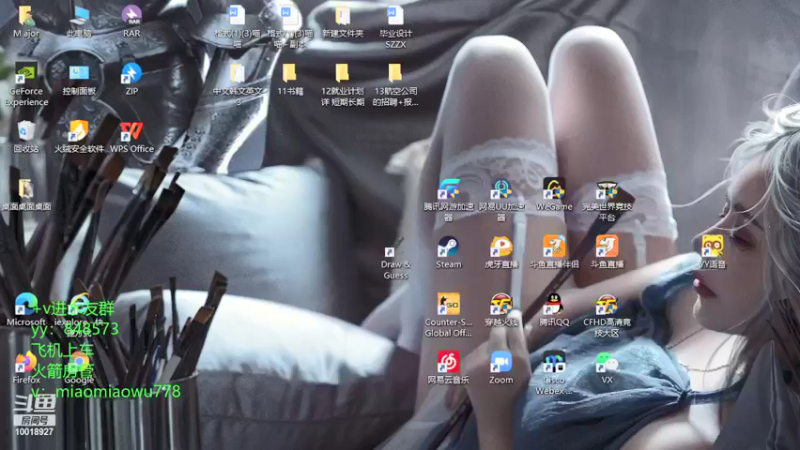Open the Control Panel (控制面板) icon
Image resolution: width=800 pixels, height=450 pixels.
coord(79,79)
